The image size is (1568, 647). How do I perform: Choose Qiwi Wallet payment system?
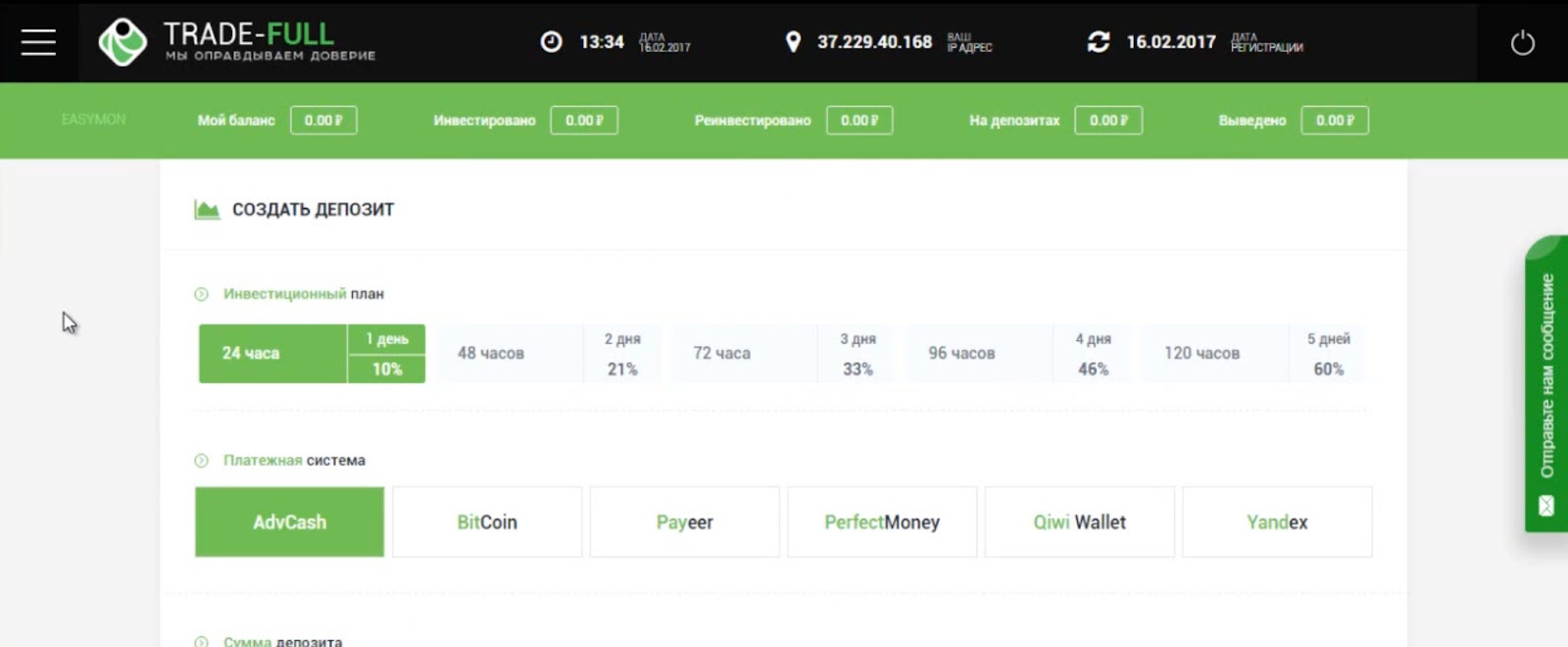[1080, 523]
